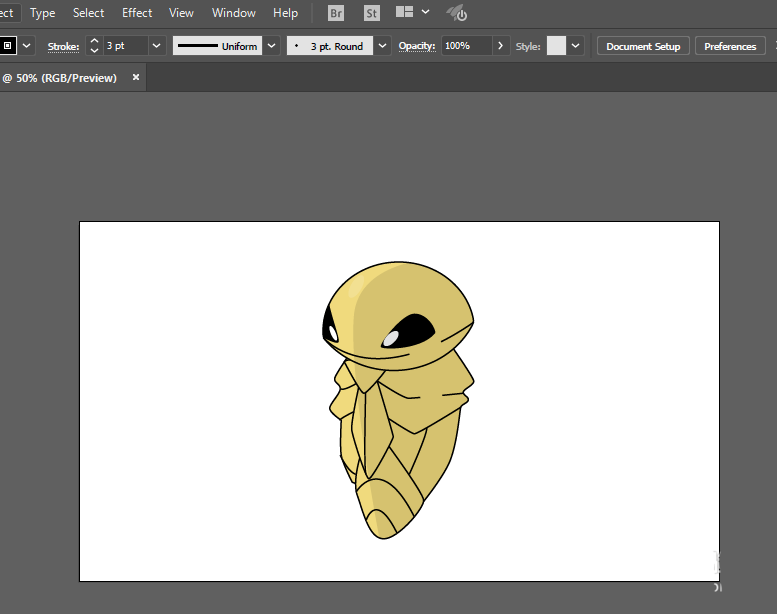Increase stroke weight with up stepper arrow

point(94,41)
